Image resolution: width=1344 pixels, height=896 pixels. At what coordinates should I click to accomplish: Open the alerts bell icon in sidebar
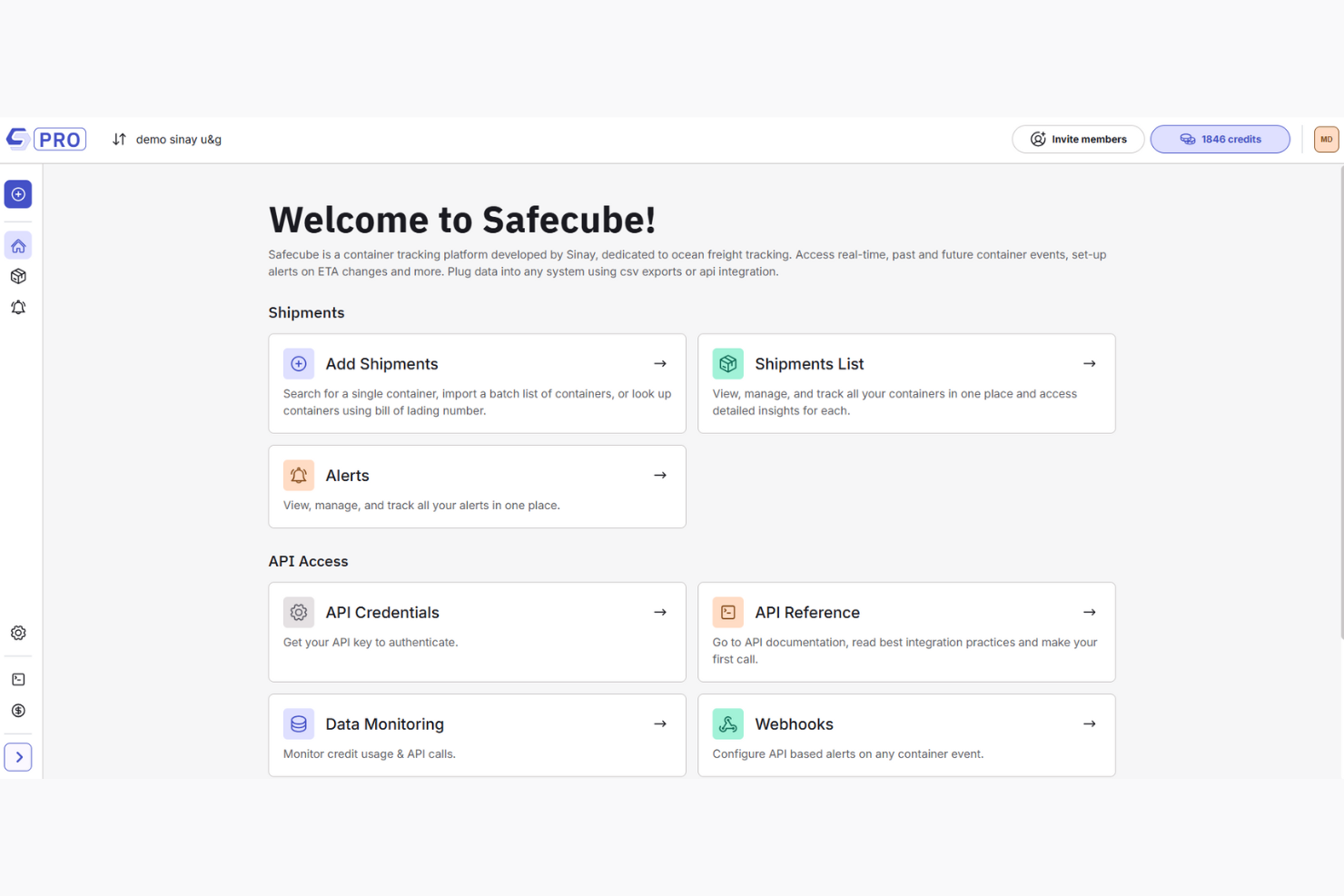(18, 308)
